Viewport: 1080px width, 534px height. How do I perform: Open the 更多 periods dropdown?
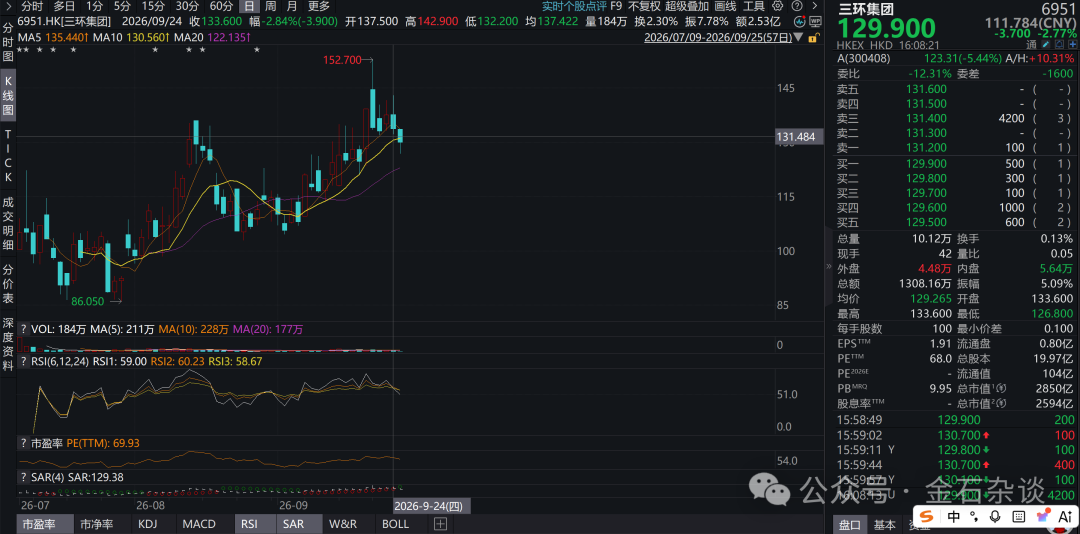[x=319, y=6]
